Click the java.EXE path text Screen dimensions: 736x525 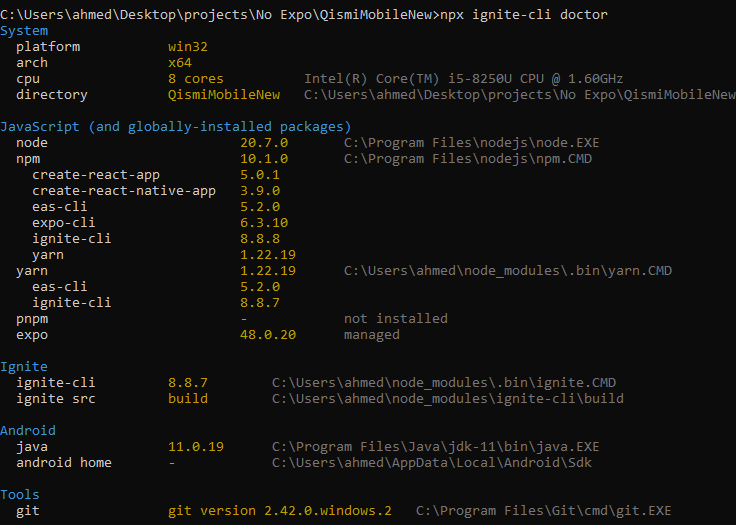(x=436, y=447)
